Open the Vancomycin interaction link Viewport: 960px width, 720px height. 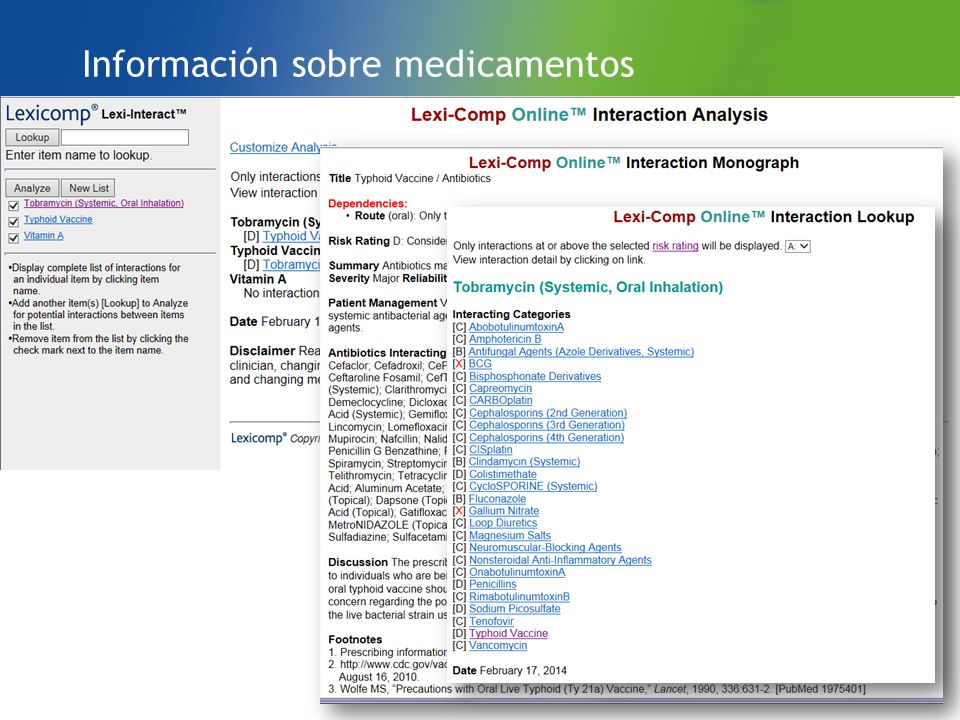(x=498, y=645)
